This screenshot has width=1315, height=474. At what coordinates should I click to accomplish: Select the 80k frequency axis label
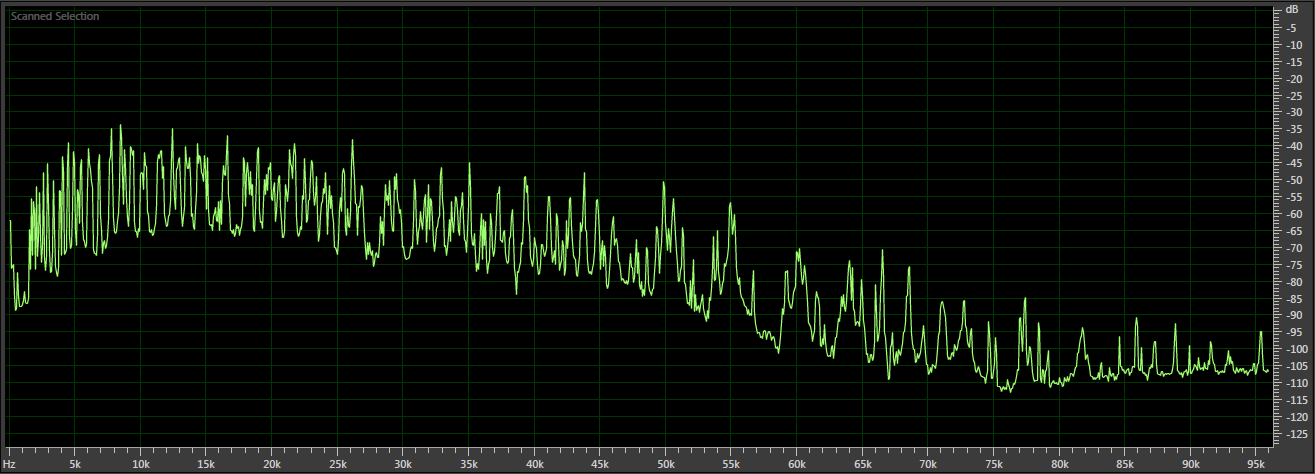(1060, 465)
